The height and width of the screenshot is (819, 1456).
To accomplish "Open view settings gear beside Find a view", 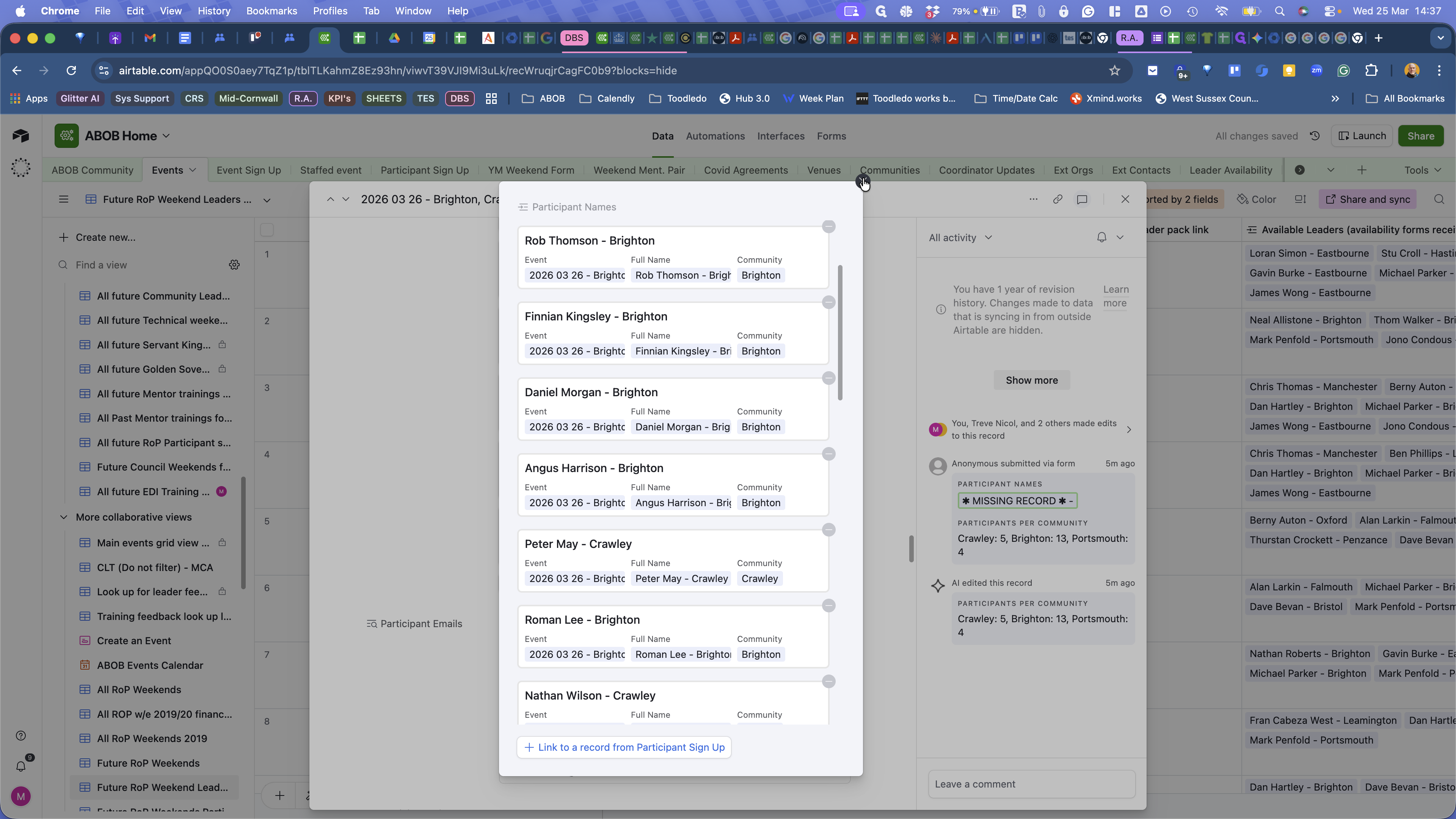I will click(234, 265).
